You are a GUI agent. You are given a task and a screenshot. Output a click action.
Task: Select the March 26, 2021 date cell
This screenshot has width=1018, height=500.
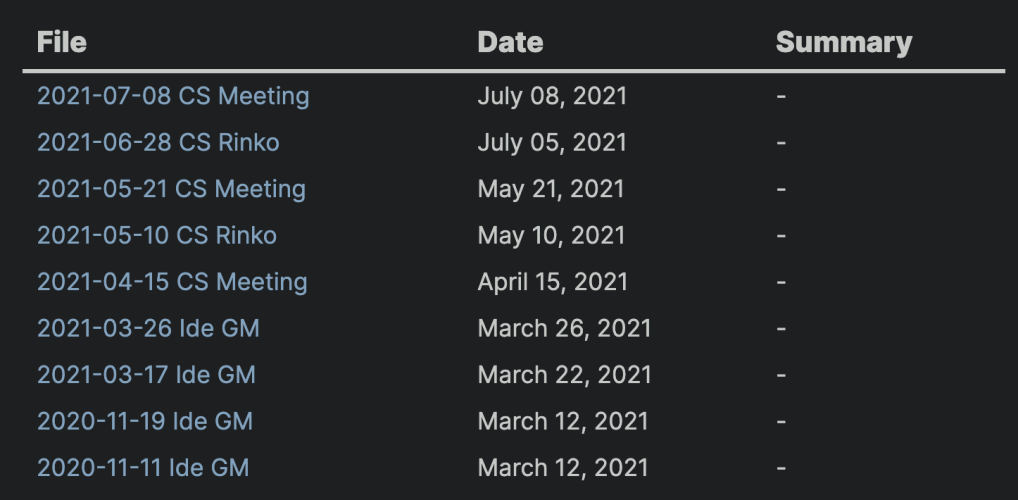(x=564, y=329)
